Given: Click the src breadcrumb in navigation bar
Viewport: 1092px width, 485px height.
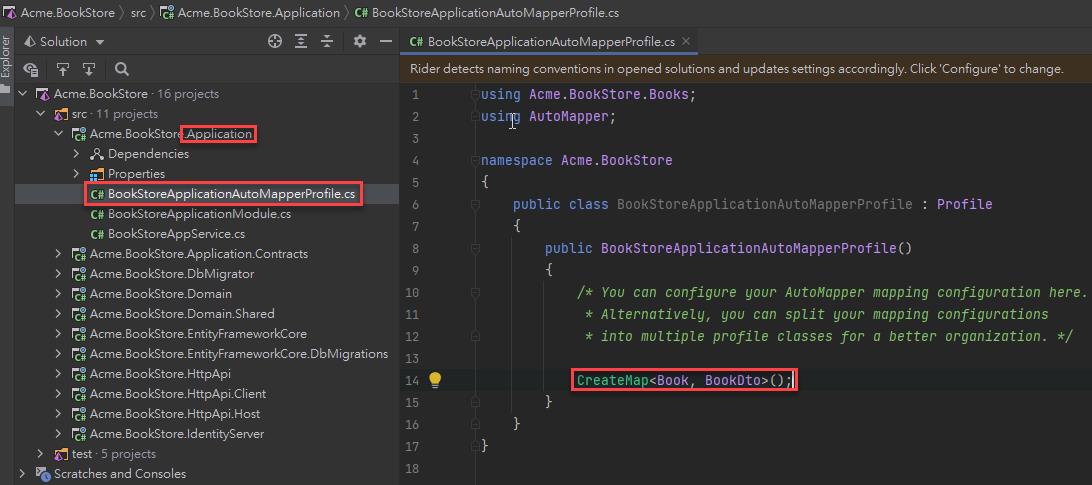Looking at the screenshot, I should (139, 13).
